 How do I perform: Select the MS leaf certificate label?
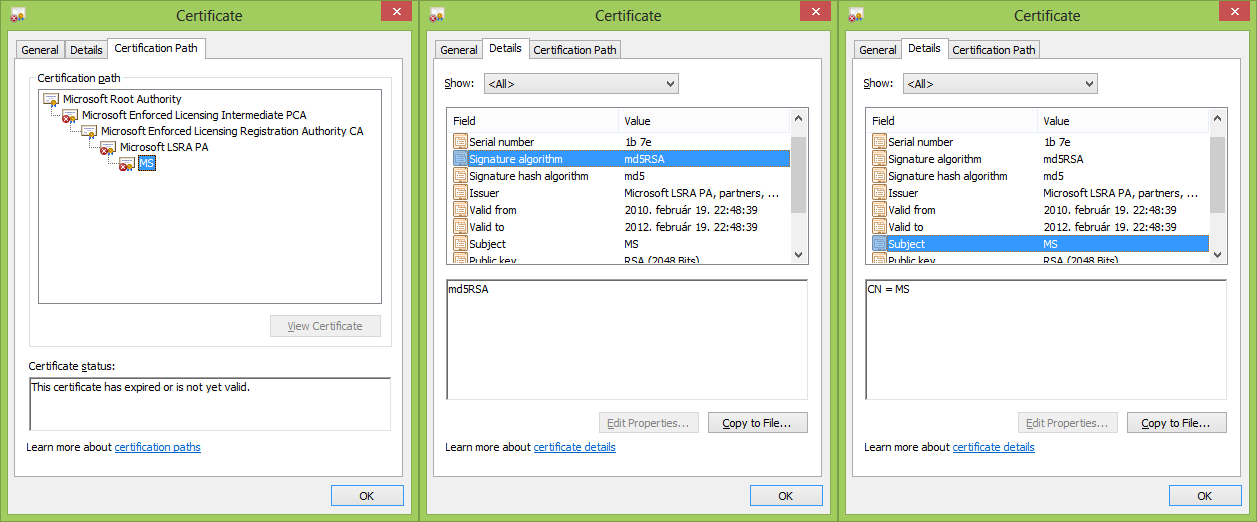(146, 164)
